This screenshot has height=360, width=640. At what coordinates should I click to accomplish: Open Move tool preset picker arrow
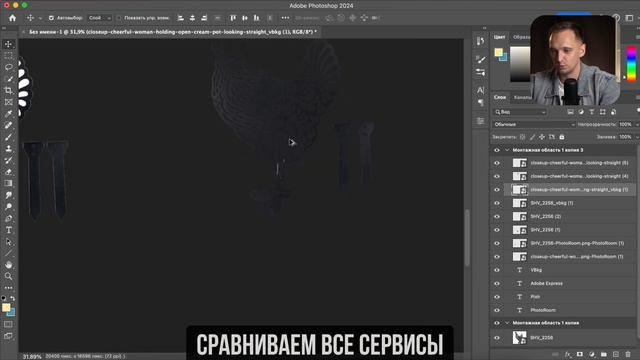click(x=40, y=18)
